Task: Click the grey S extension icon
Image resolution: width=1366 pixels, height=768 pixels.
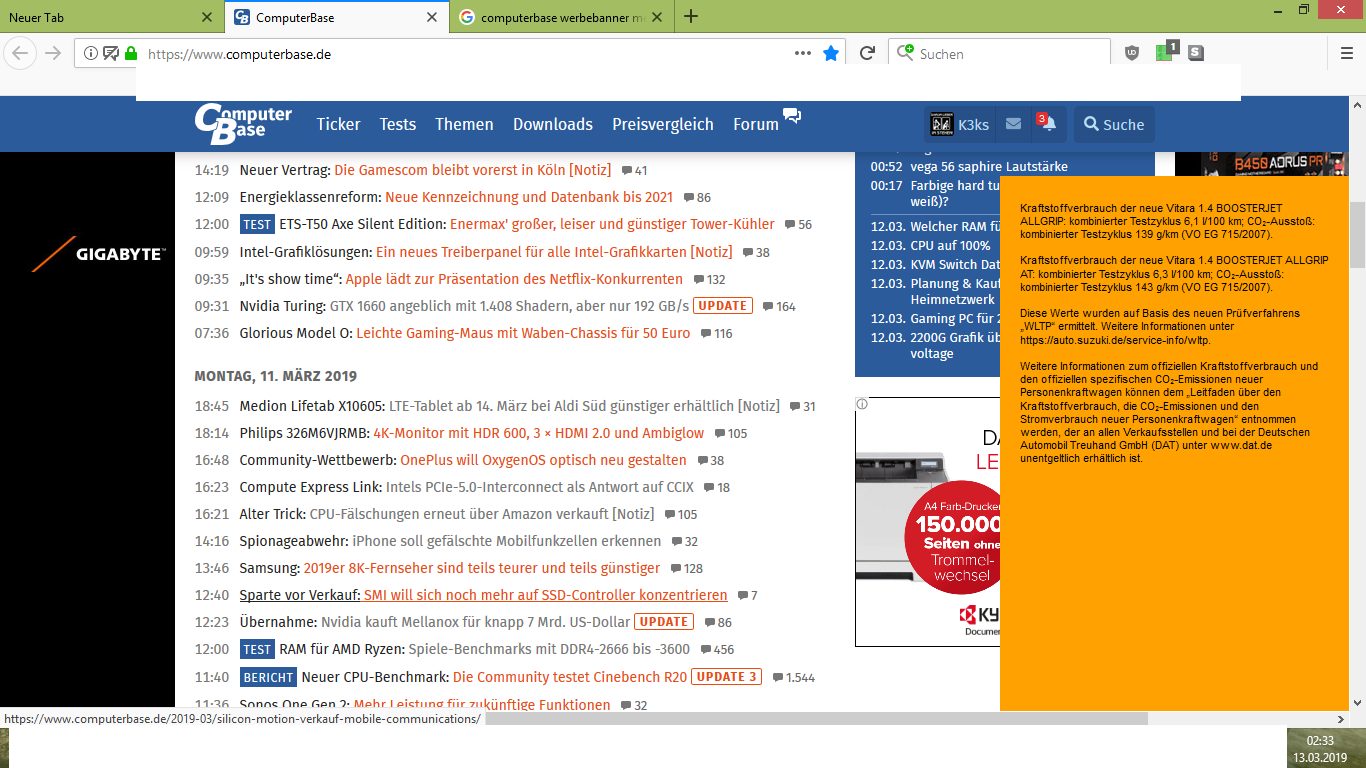Action: coord(1196,53)
